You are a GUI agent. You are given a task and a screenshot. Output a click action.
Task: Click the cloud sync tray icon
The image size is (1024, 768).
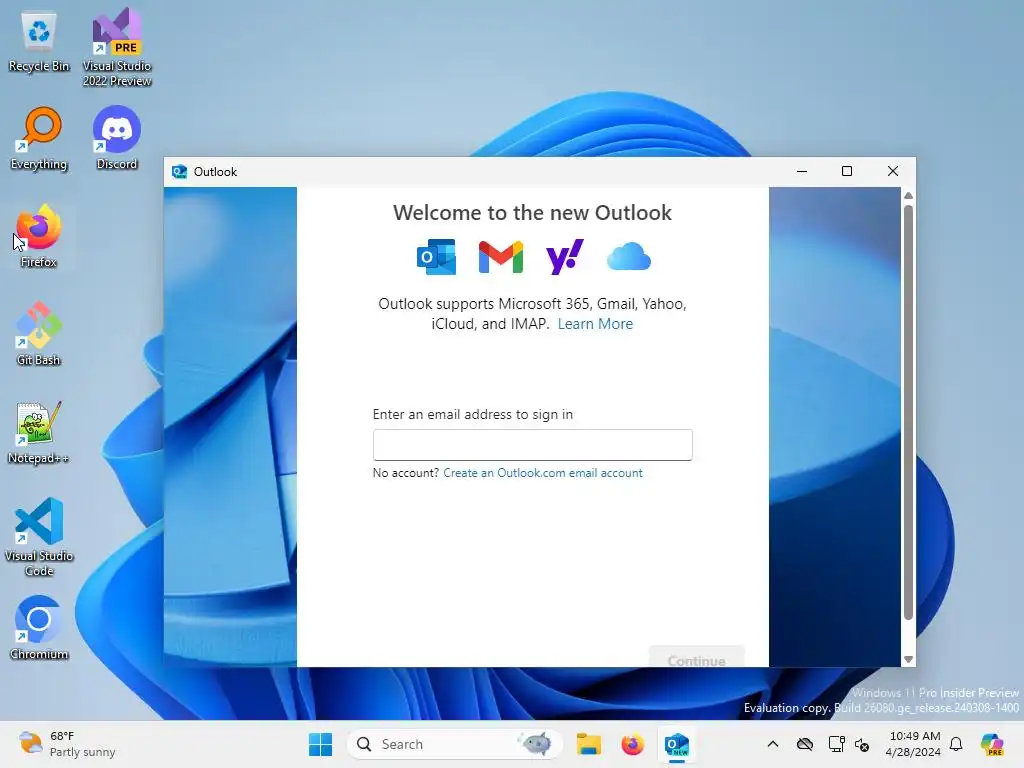(x=805, y=744)
